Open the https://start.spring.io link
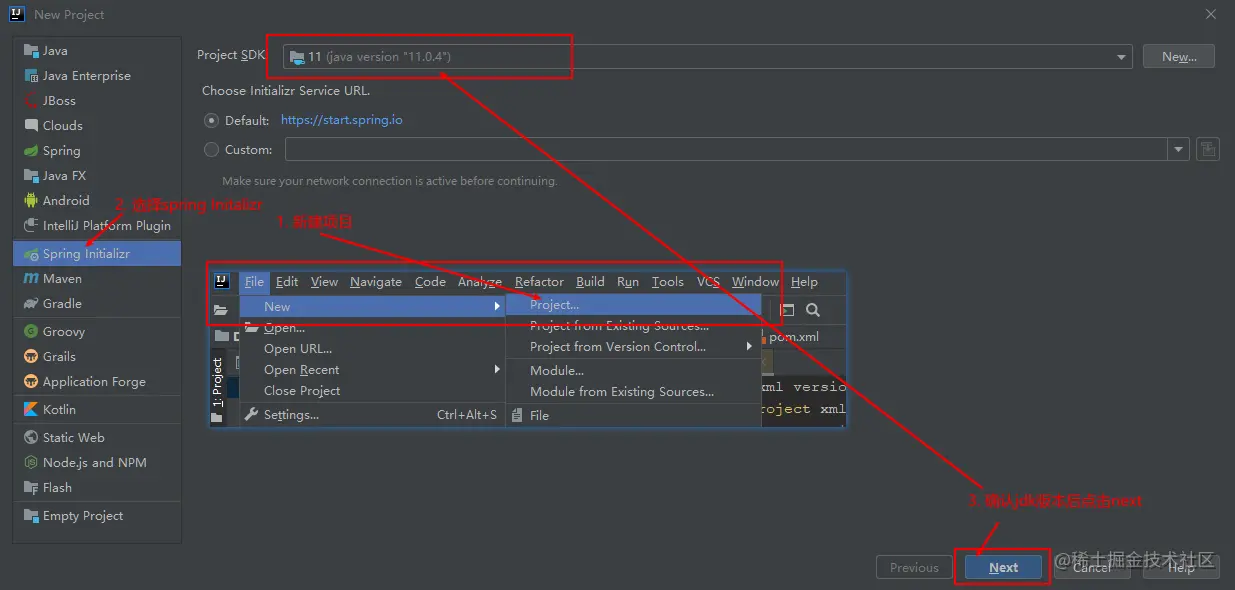This screenshot has height=590, width=1235. coord(342,120)
